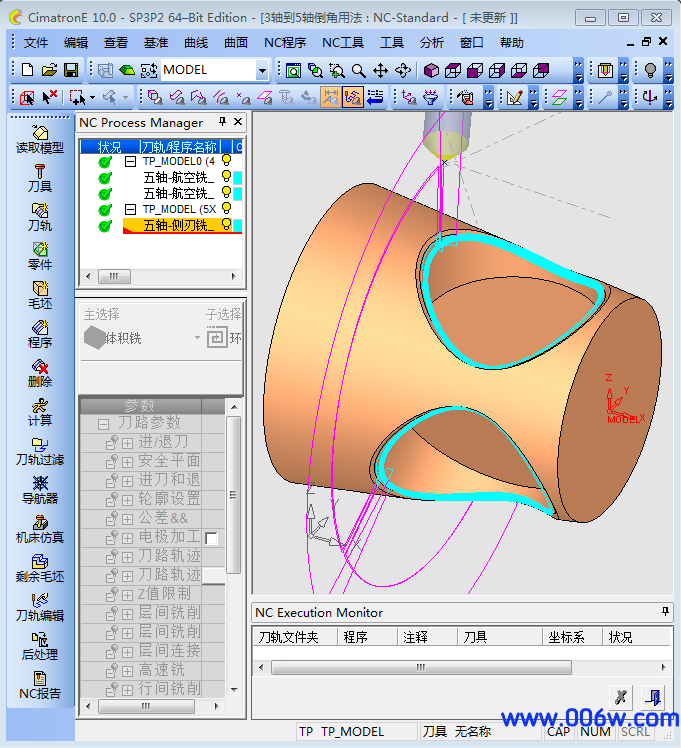This screenshot has width=681, height=748.
Task: Open the 曲面 menu
Action: 236,43
